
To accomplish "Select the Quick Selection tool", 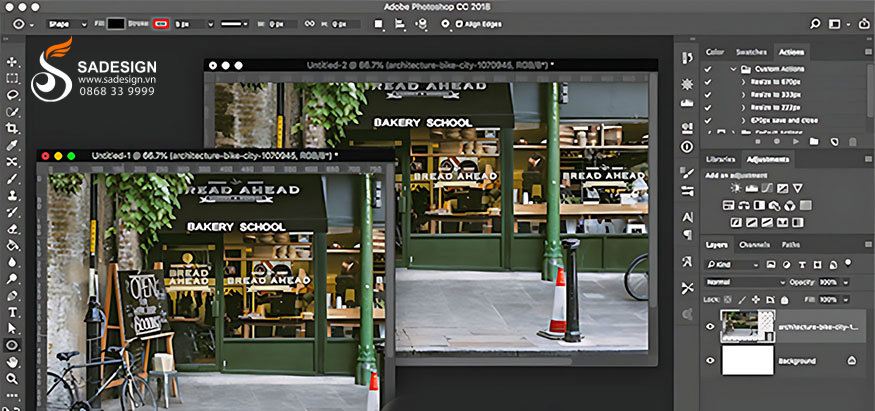I will [12, 112].
